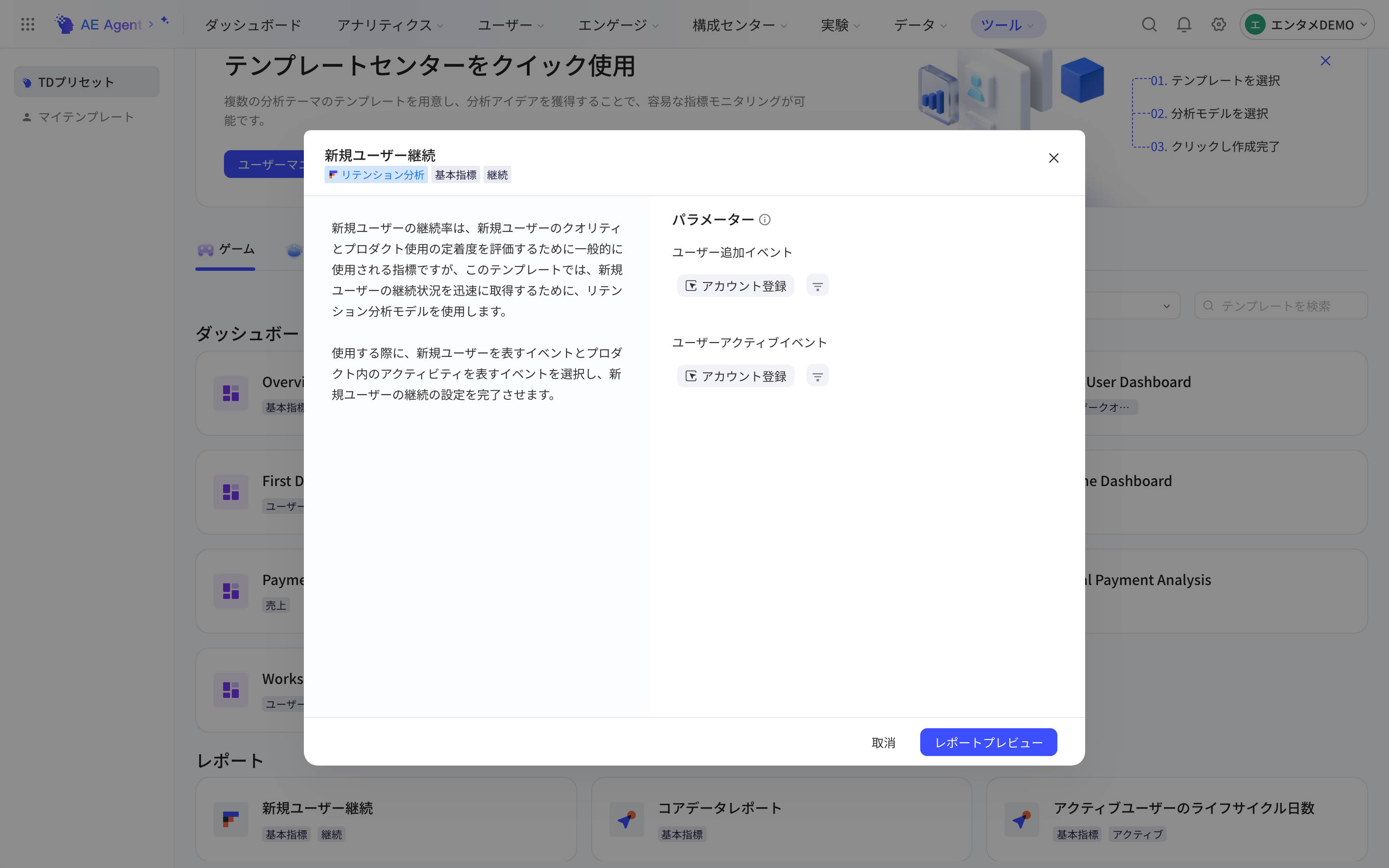Open filter icon for ユーザー追加イベント

817,285
